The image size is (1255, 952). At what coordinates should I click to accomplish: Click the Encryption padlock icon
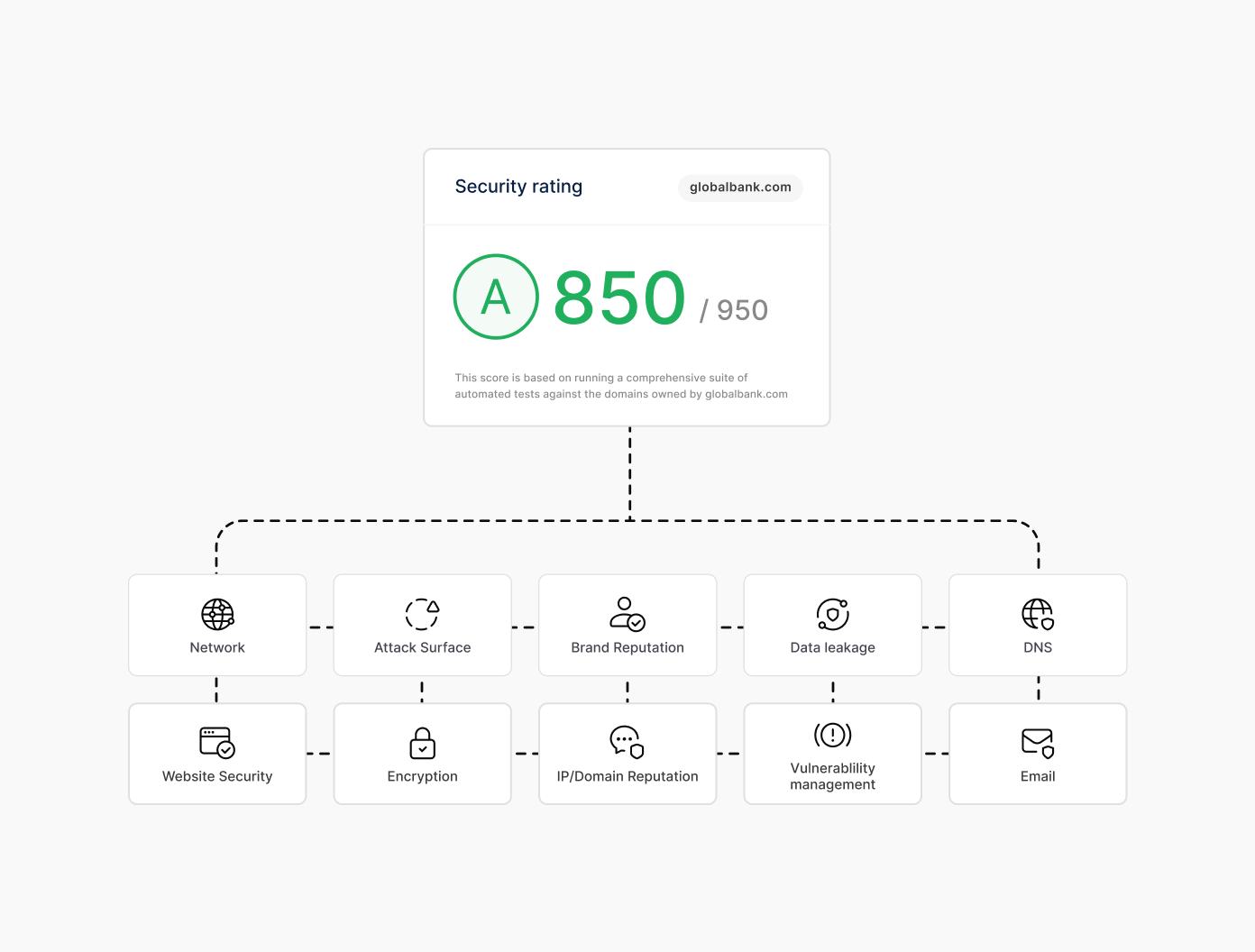(422, 743)
